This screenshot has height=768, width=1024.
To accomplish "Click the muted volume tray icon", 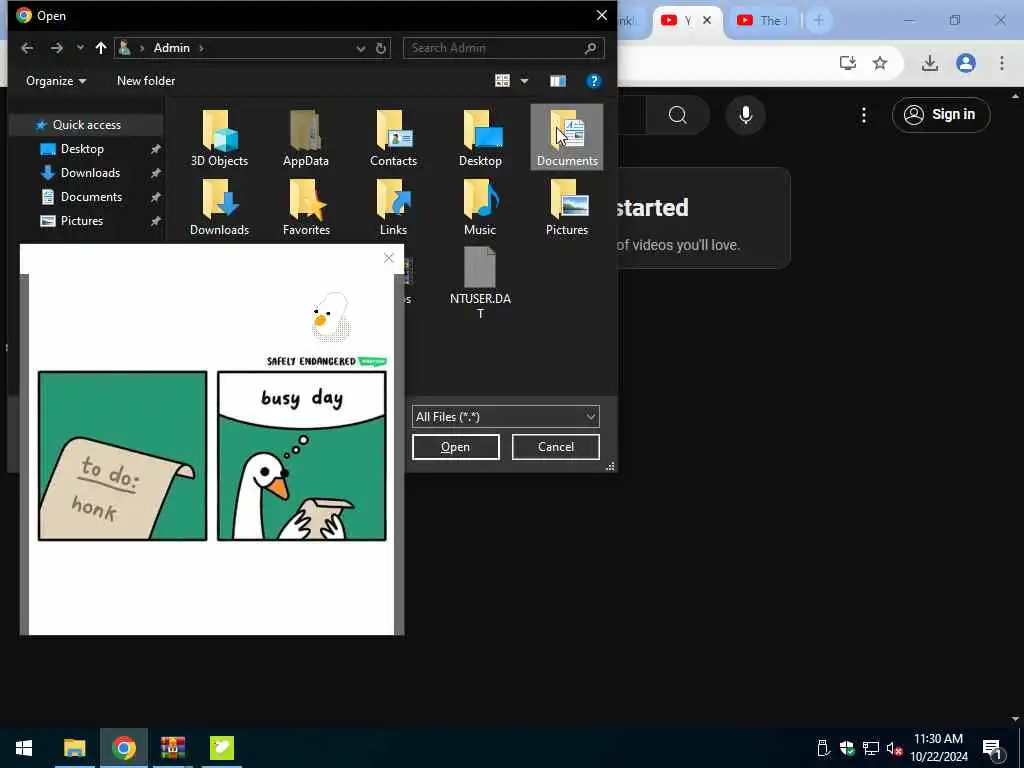I will [894, 748].
